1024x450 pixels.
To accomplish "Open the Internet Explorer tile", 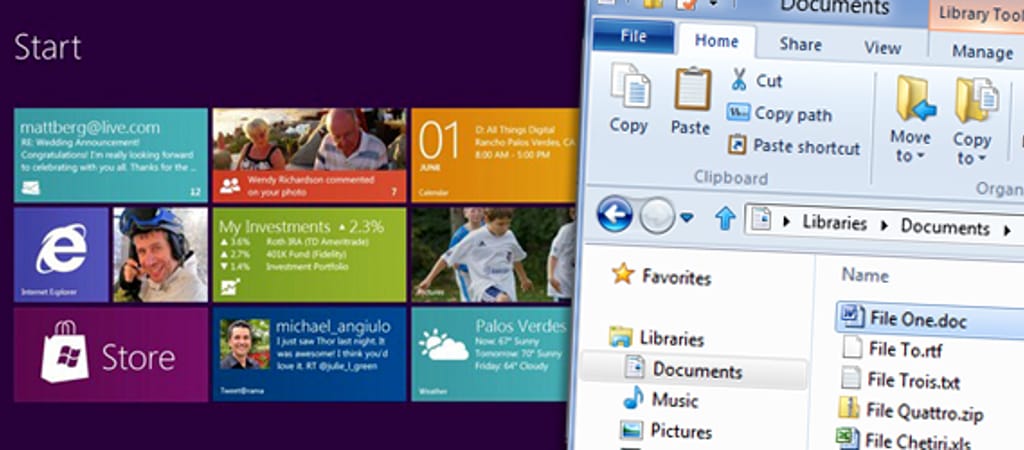I will pyautogui.click(x=60, y=255).
